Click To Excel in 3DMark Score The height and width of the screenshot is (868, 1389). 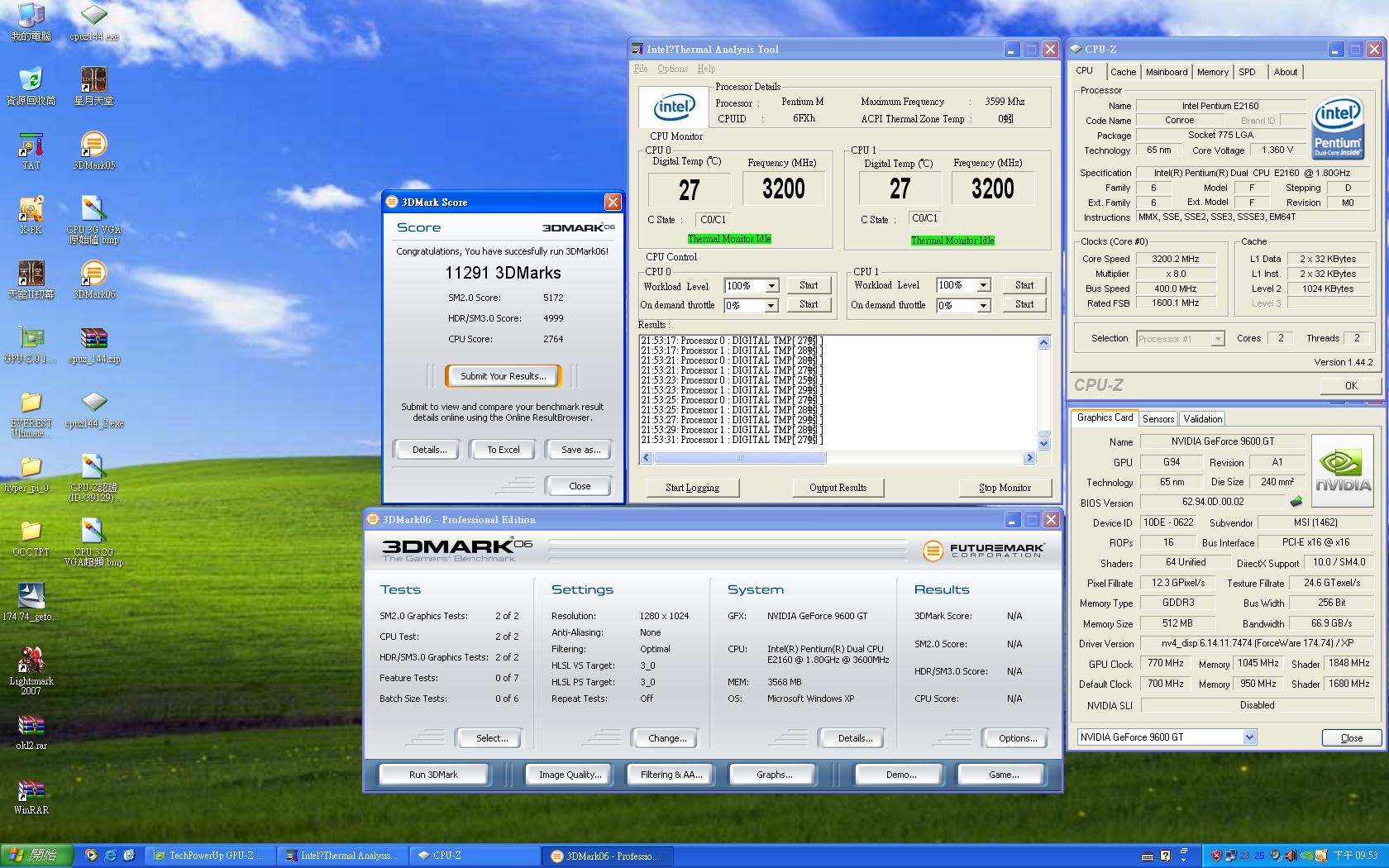(x=503, y=450)
